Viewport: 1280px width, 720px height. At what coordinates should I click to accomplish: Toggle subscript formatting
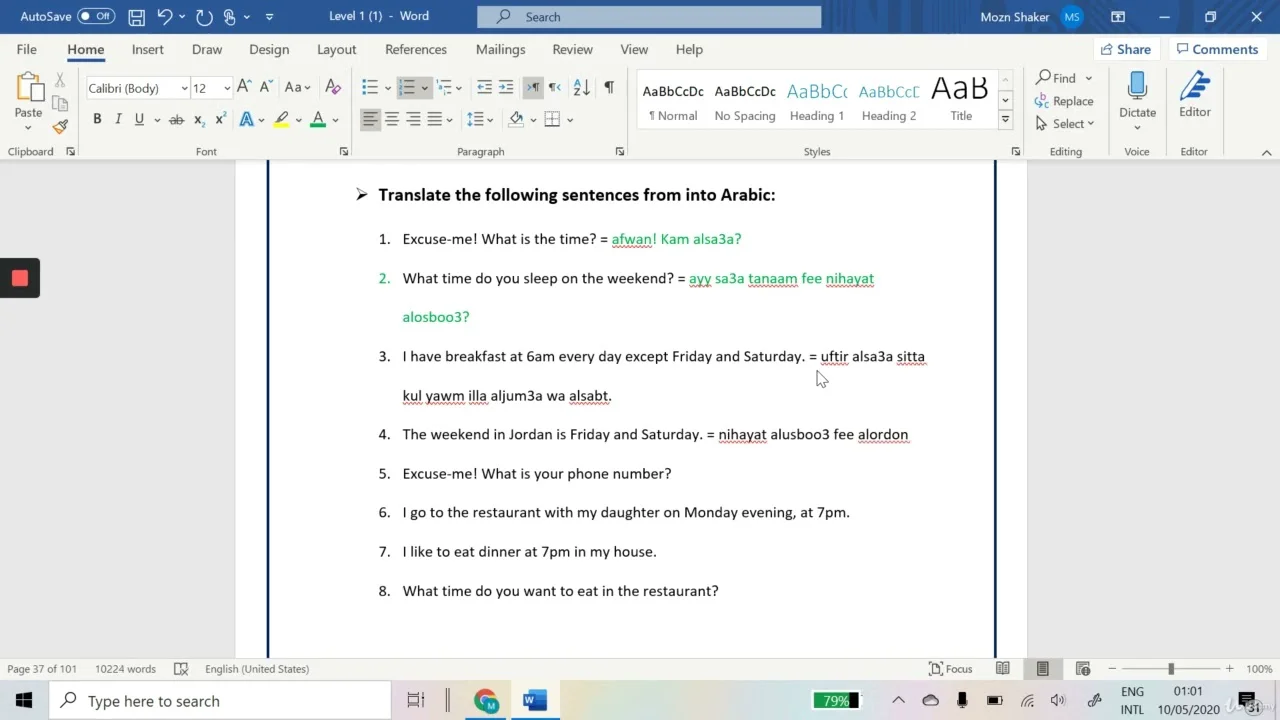pos(199,119)
